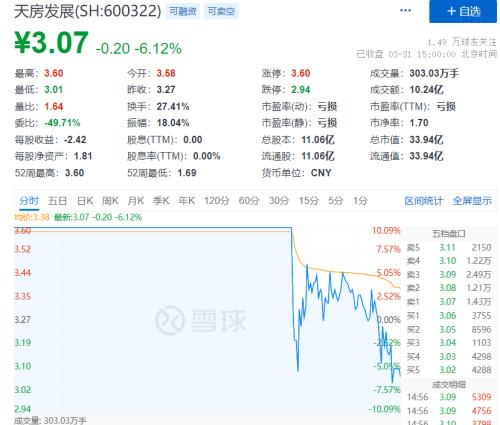500x425 pixels.
Task: Open 区间统计 range statistics link
Action: (424, 201)
